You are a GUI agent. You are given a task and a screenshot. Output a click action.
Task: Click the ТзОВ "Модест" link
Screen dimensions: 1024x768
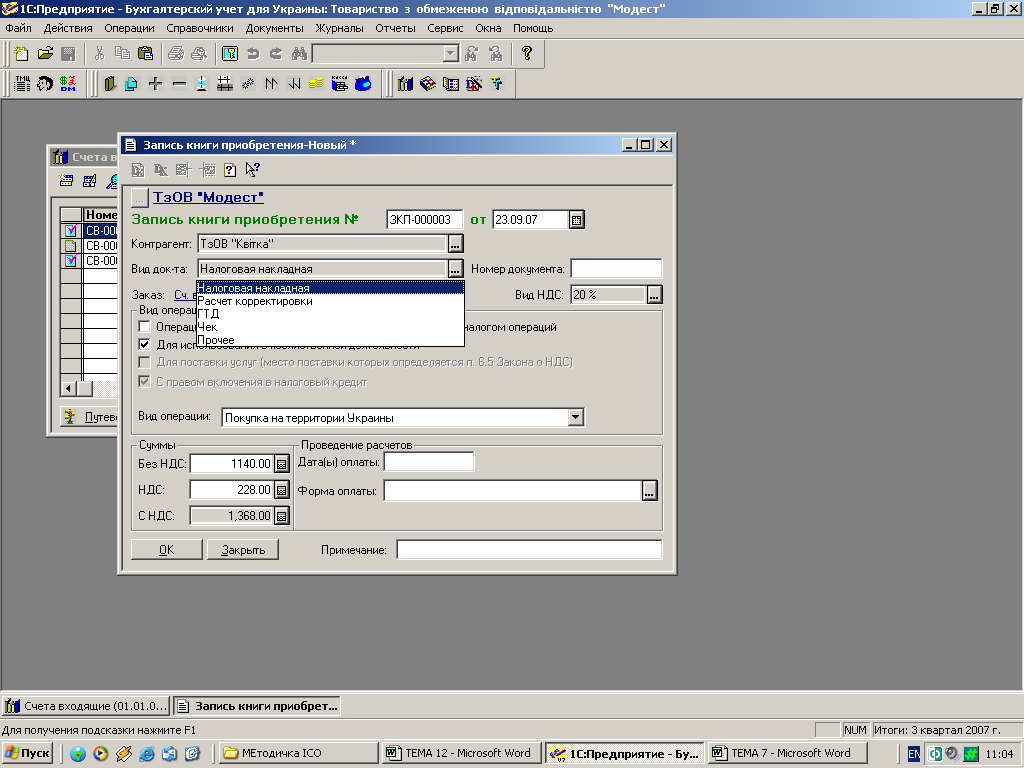coord(208,197)
